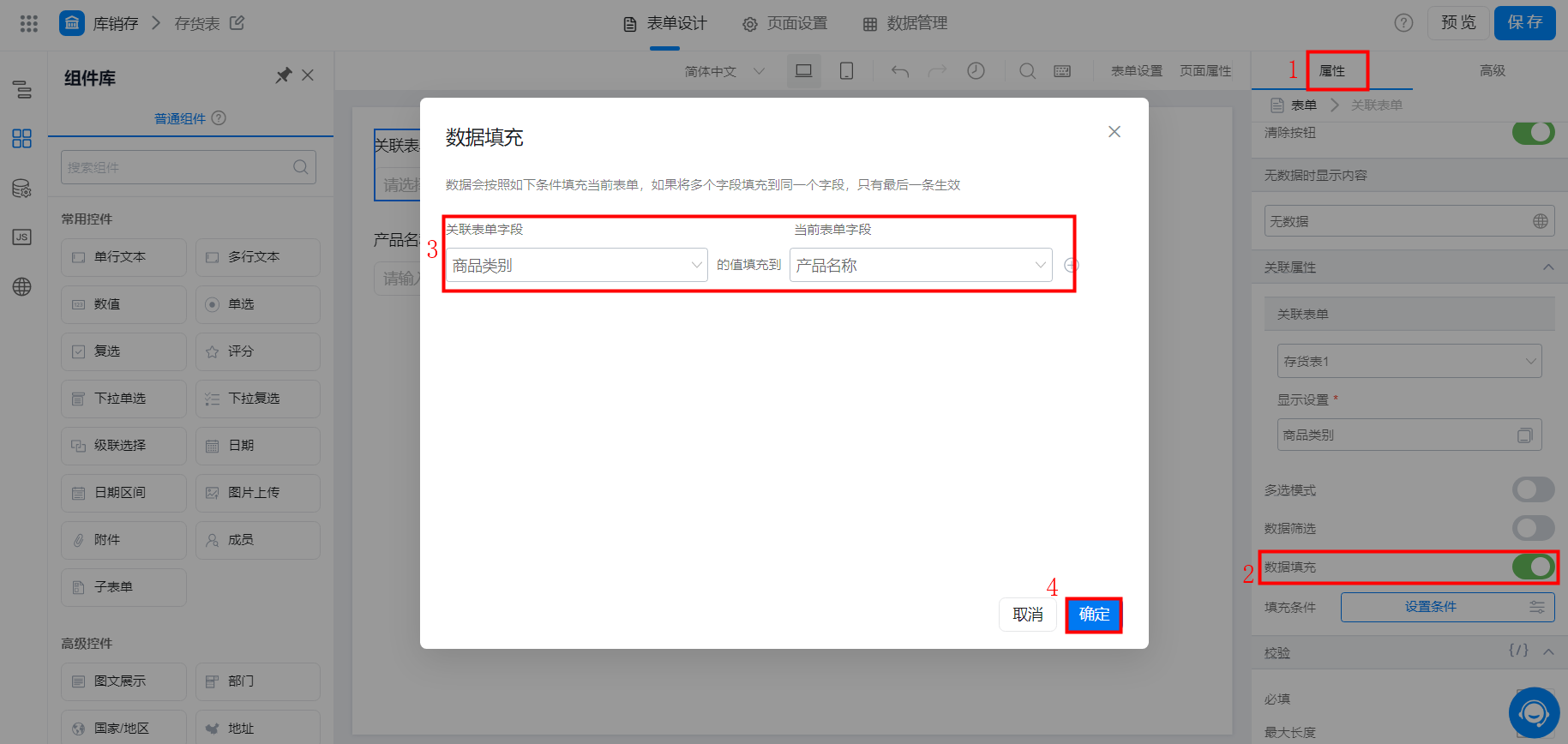Click the 取消 button

pyautogui.click(x=1028, y=615)
